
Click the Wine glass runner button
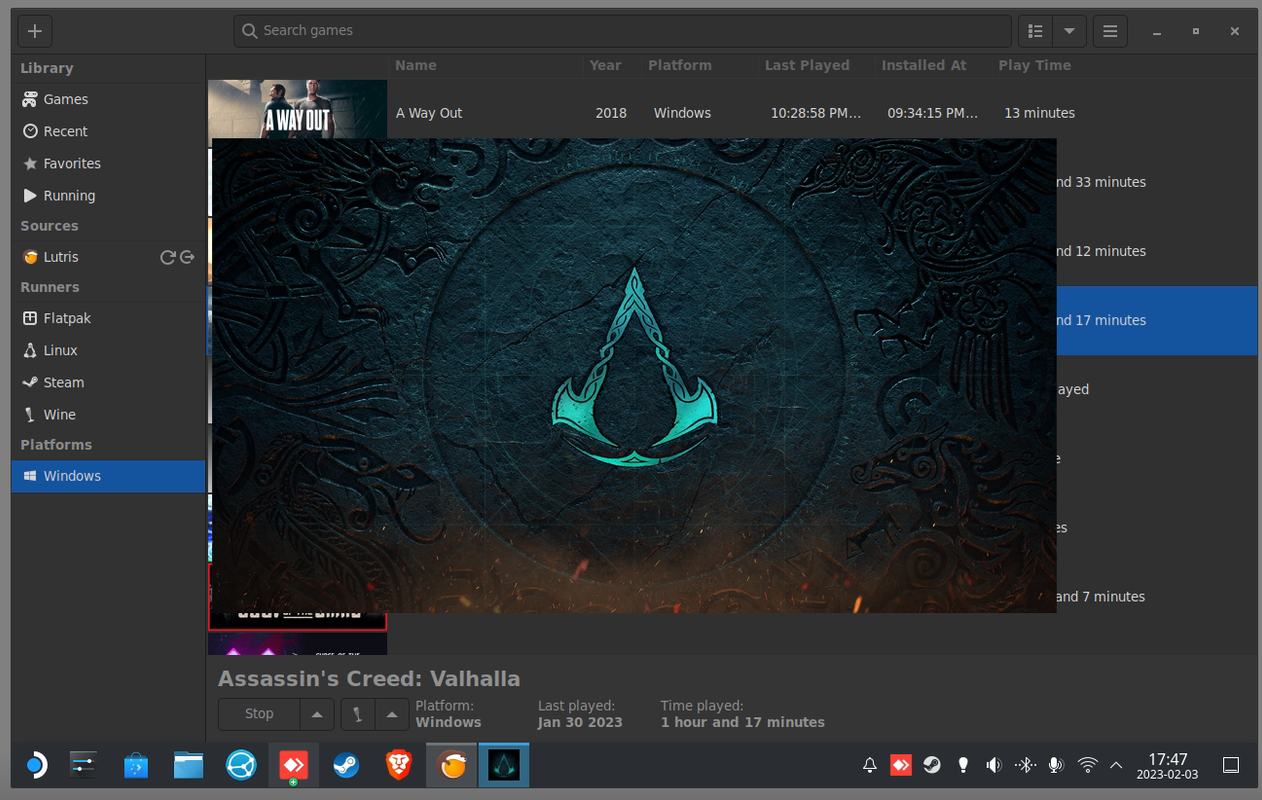tap(358, 714)
